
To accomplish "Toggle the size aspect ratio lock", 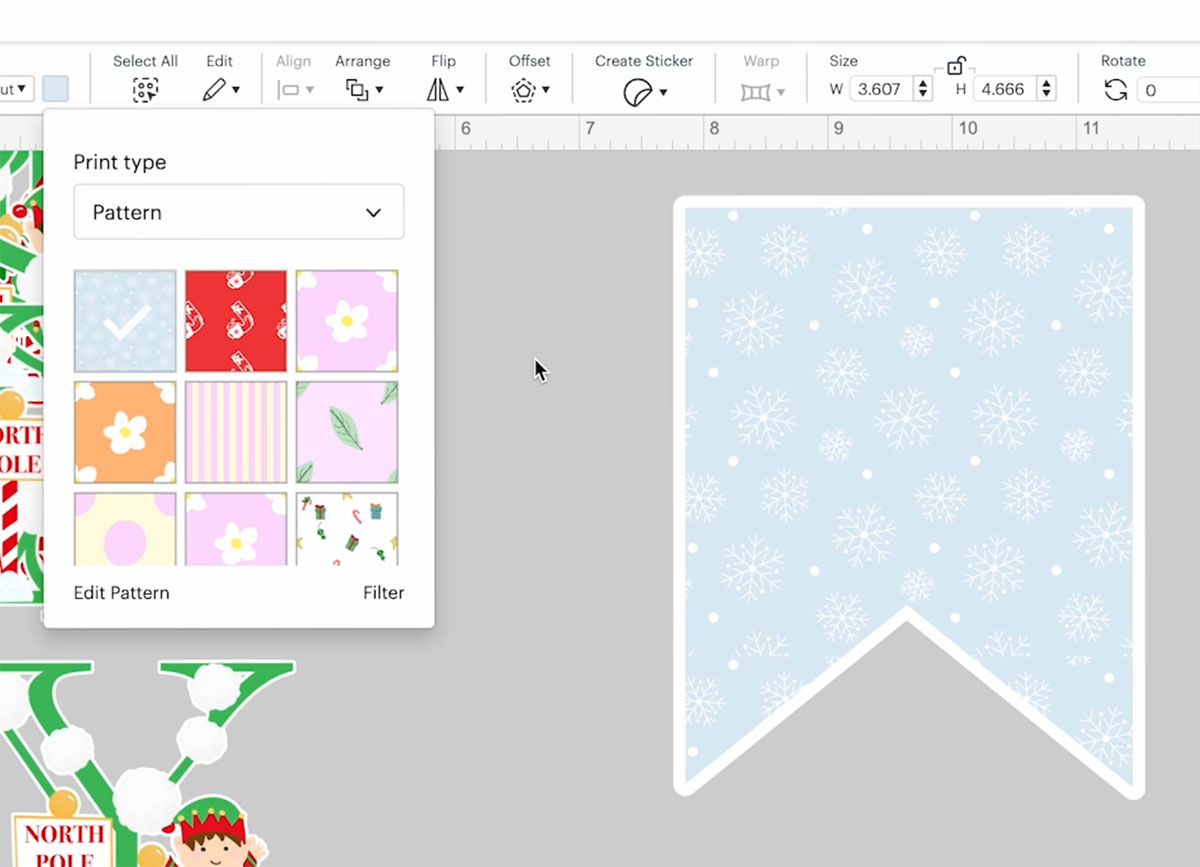I will click(x=955, y=66).
